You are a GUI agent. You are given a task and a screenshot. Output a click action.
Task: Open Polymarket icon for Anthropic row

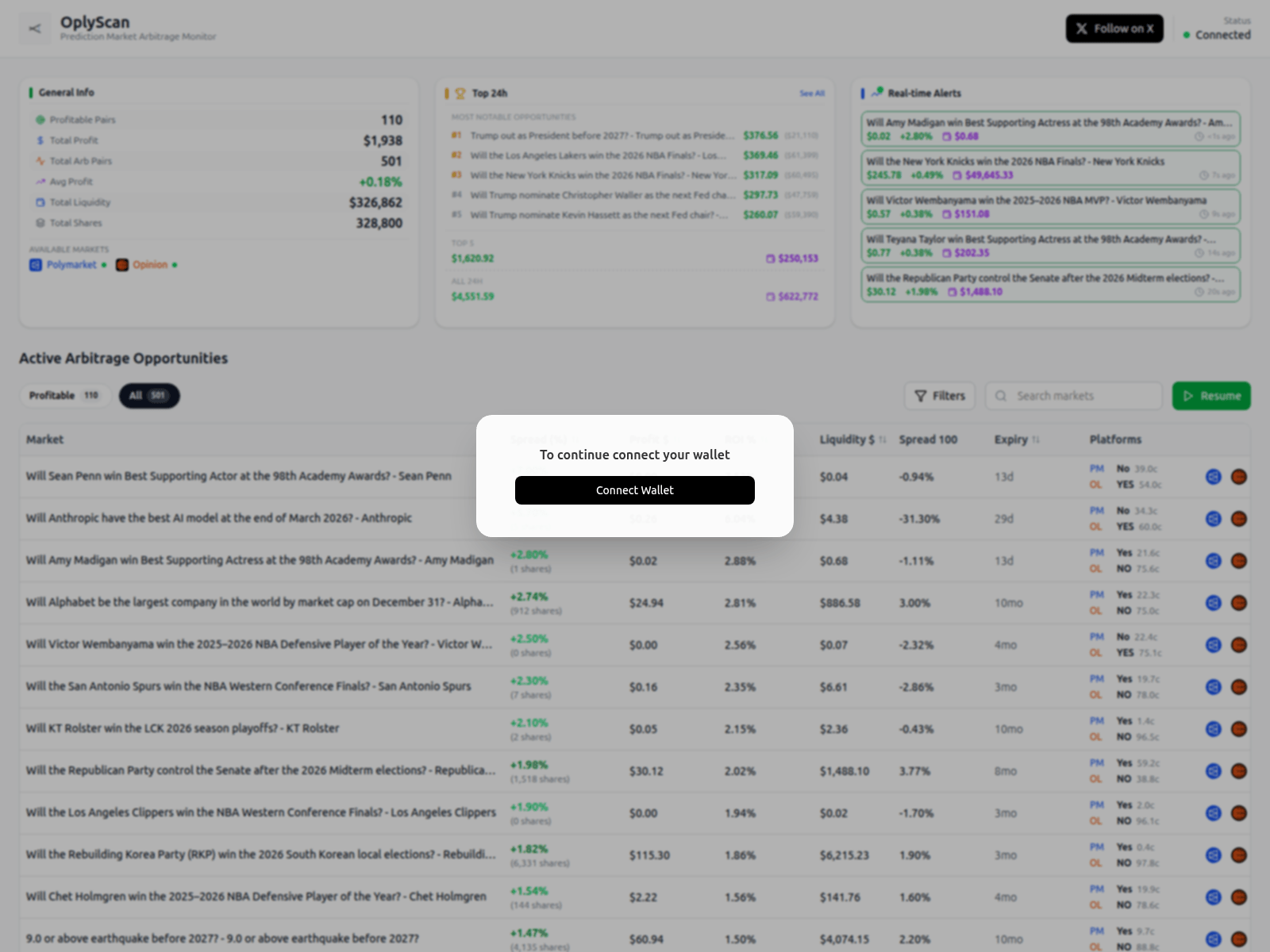point(1214,519)
